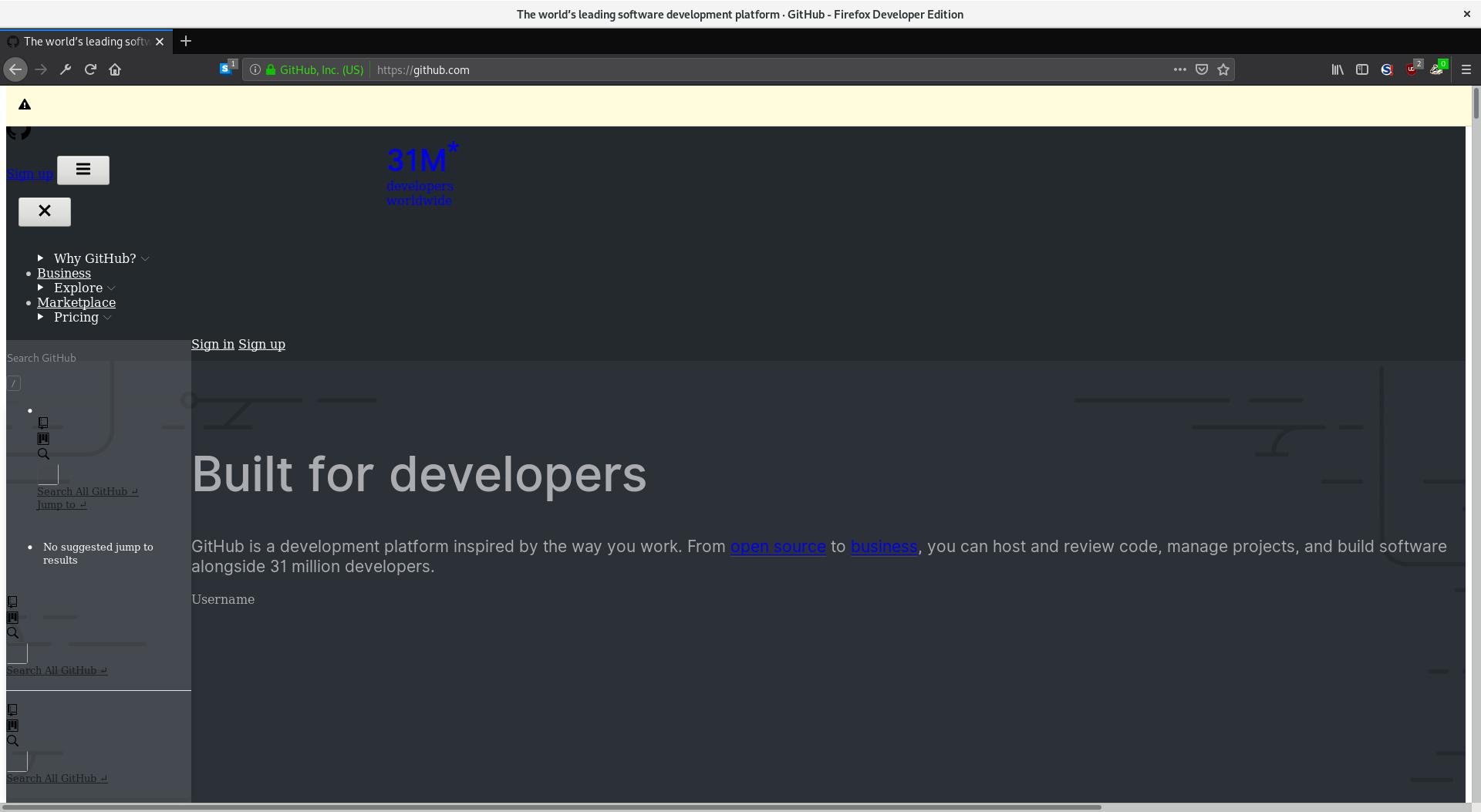Follow the open source link in description

[x=778, y=546]
